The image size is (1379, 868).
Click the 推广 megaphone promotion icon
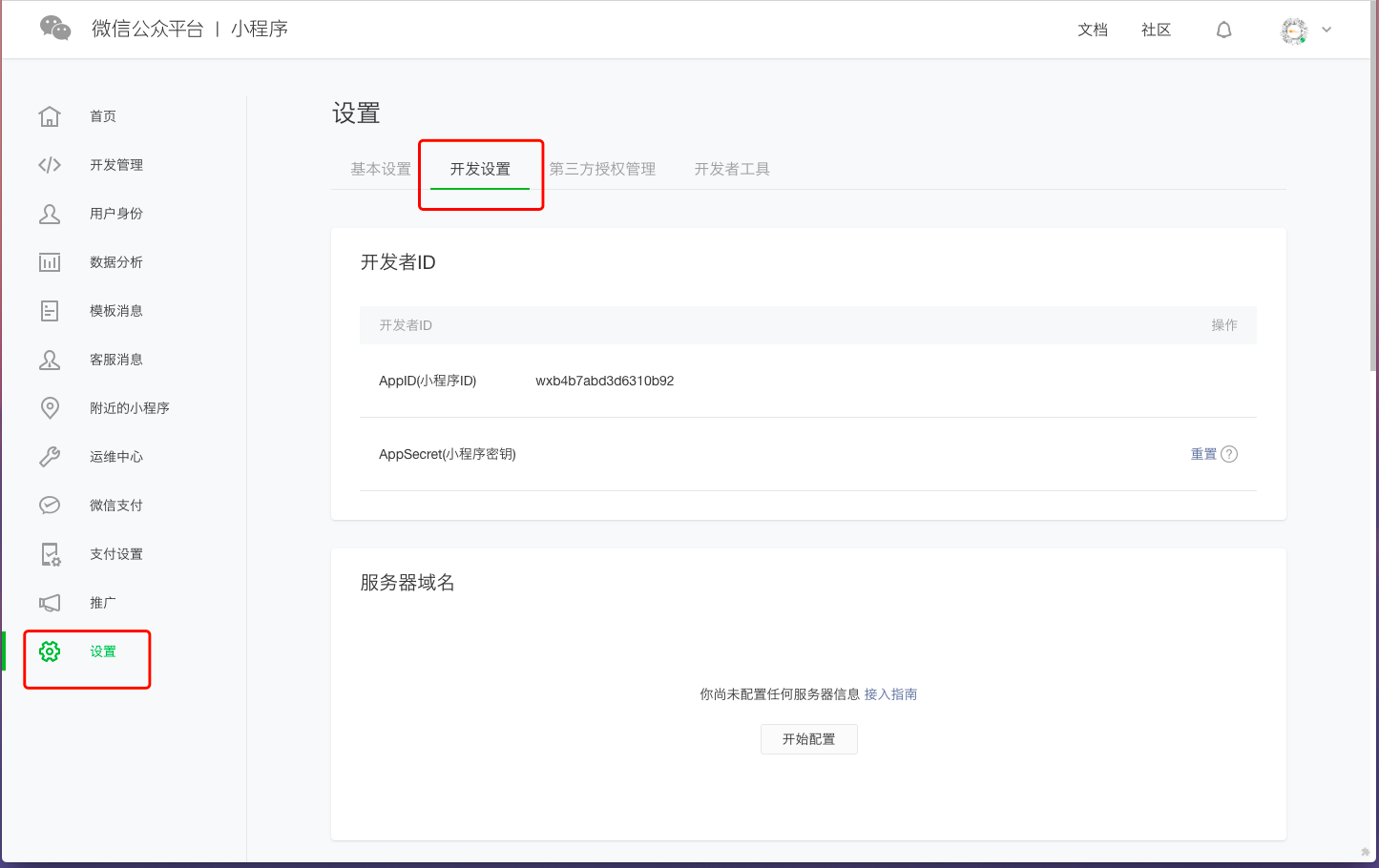pyautogui.click(x=50, y=602)
